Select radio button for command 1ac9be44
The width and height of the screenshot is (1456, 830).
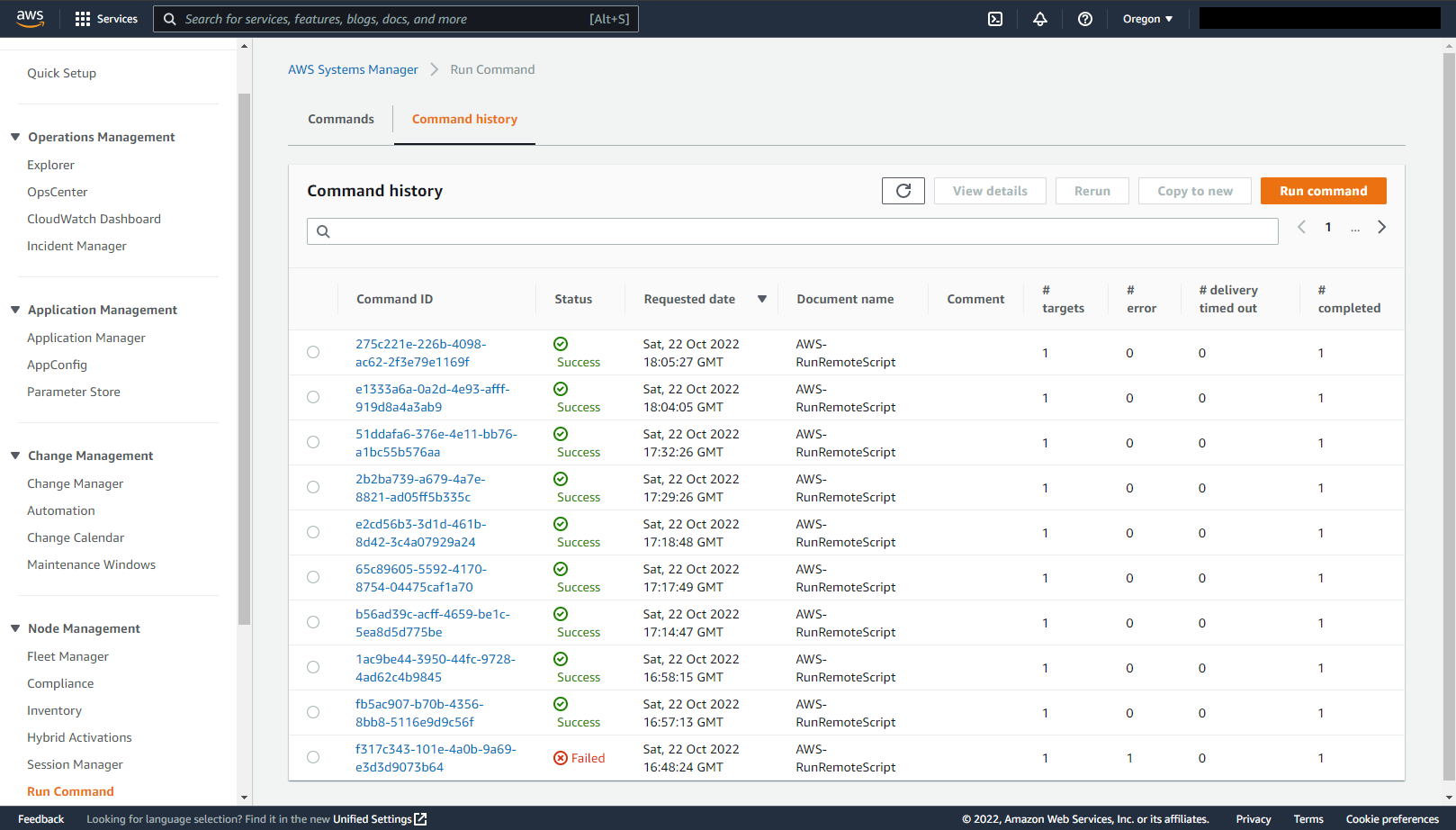point(313,667)
